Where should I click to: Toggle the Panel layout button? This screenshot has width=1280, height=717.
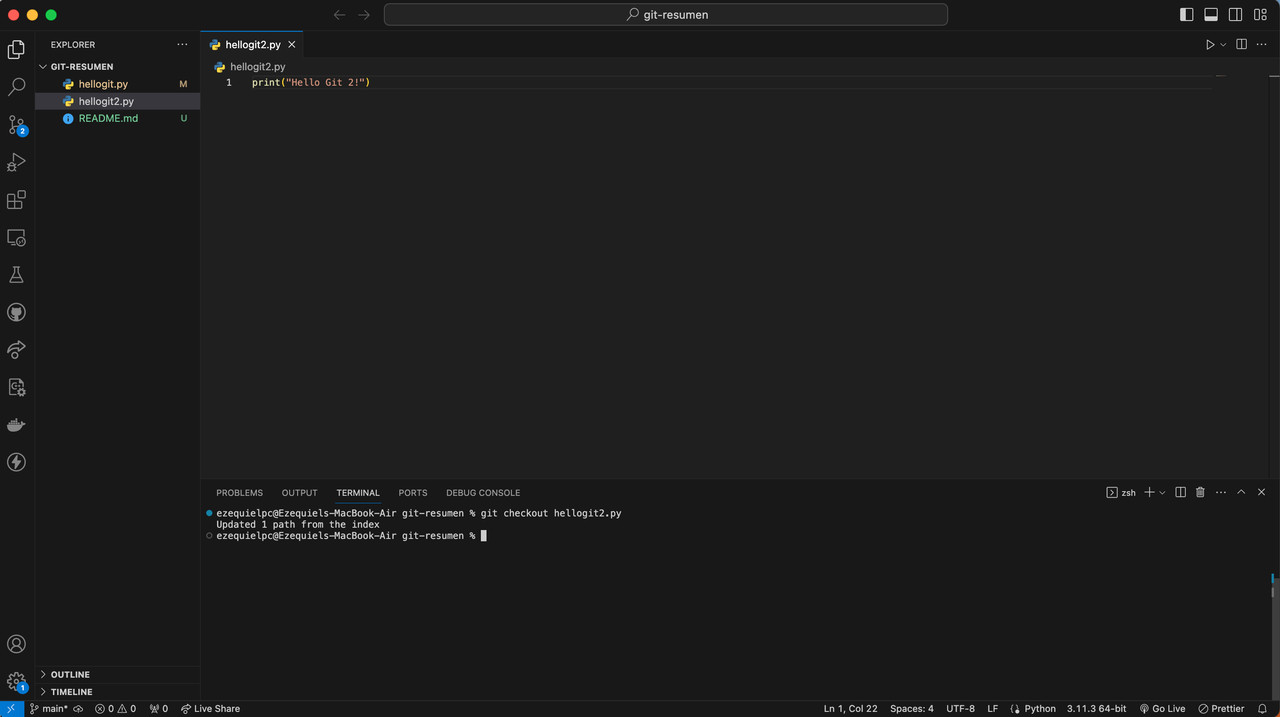[x=1211, y=15]
